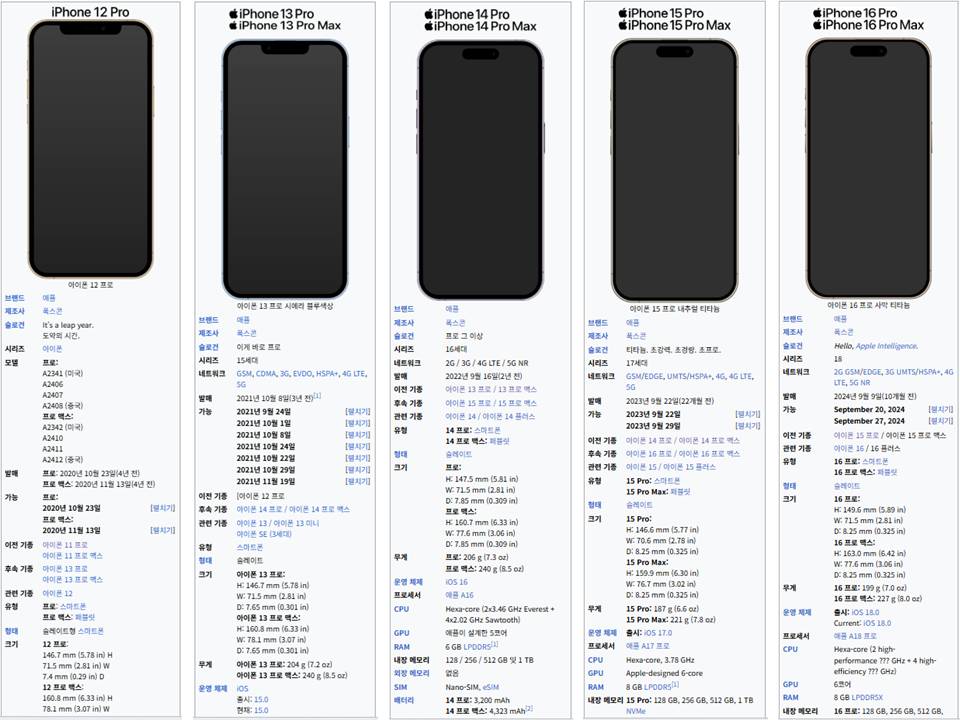Expand 펼치기 for 2020년 11월 13일
The image size is (960, 720).
pyautogui.click(x=163, y=530)
